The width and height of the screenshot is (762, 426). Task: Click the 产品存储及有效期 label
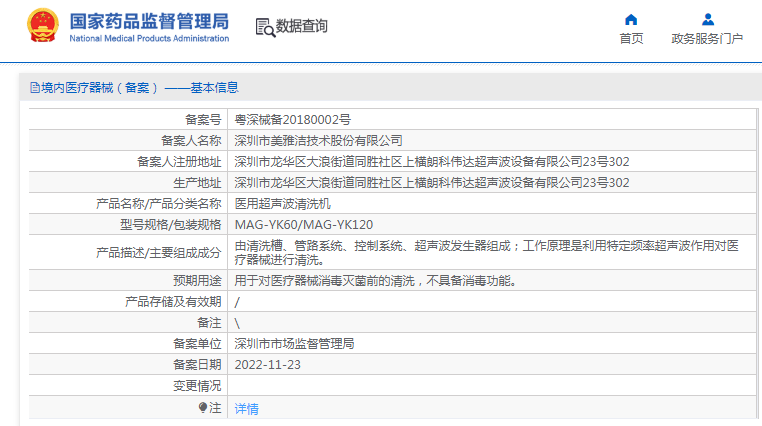pyautogui.click(x=173, y=302)
